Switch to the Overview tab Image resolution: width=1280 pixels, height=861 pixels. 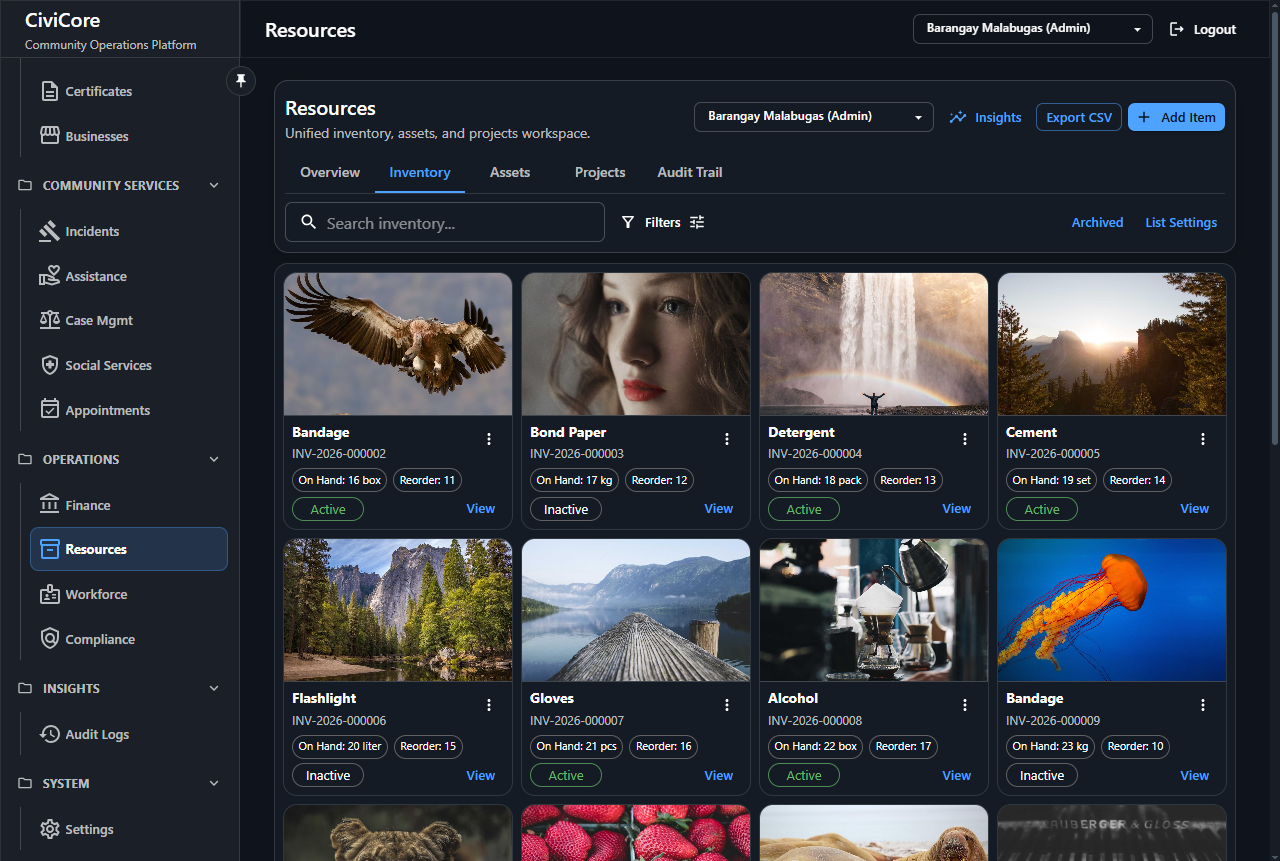pyautogui.click(x=330, y=172)
